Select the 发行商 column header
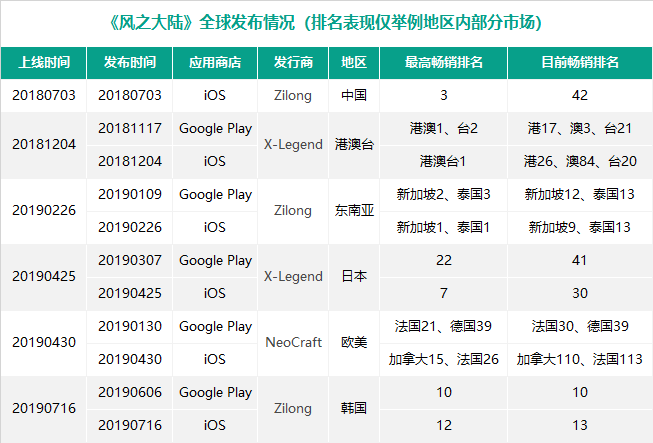 (x=293, y=62)
